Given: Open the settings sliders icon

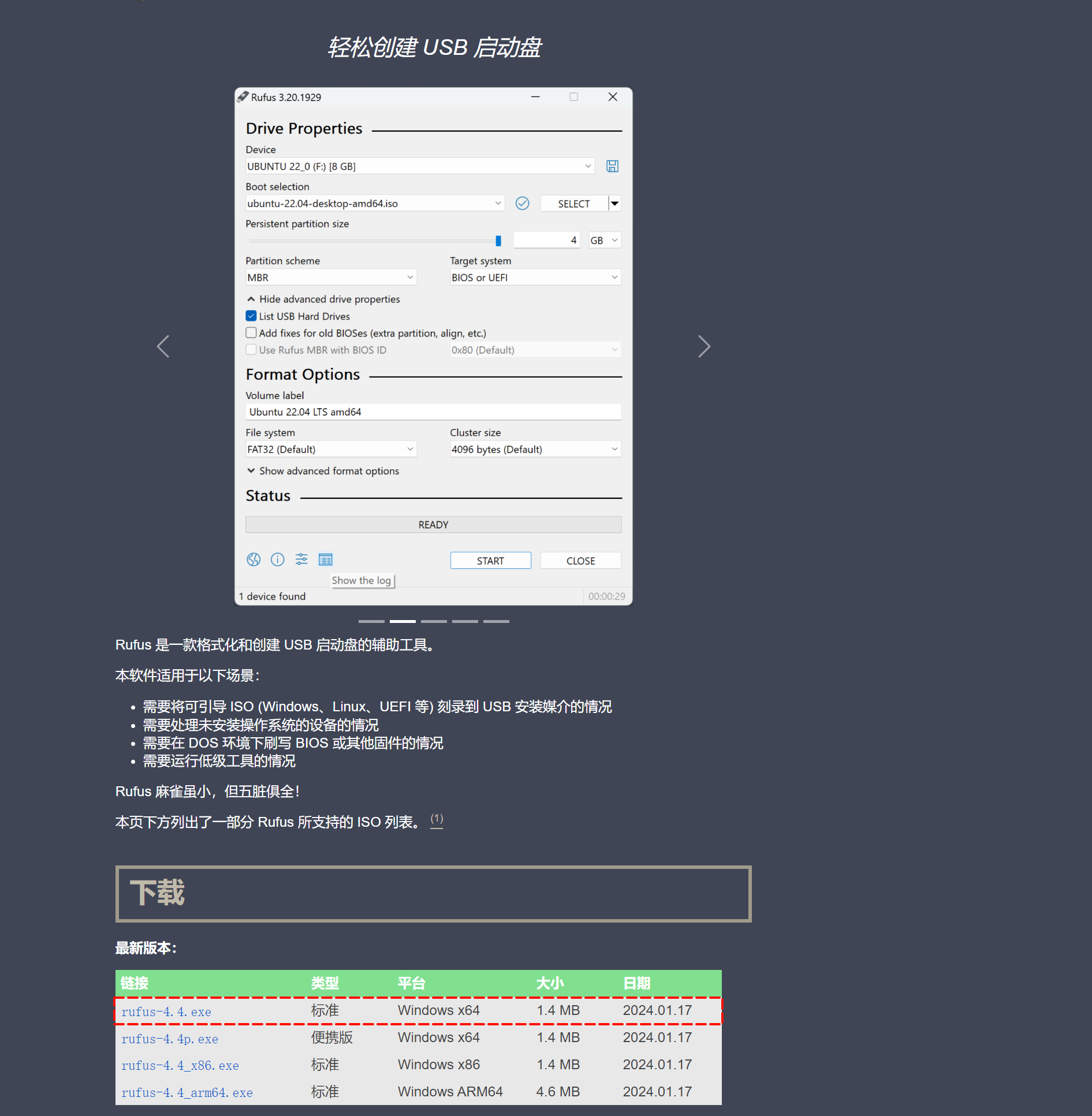Looking at the screenshot, I should point(301,559).
